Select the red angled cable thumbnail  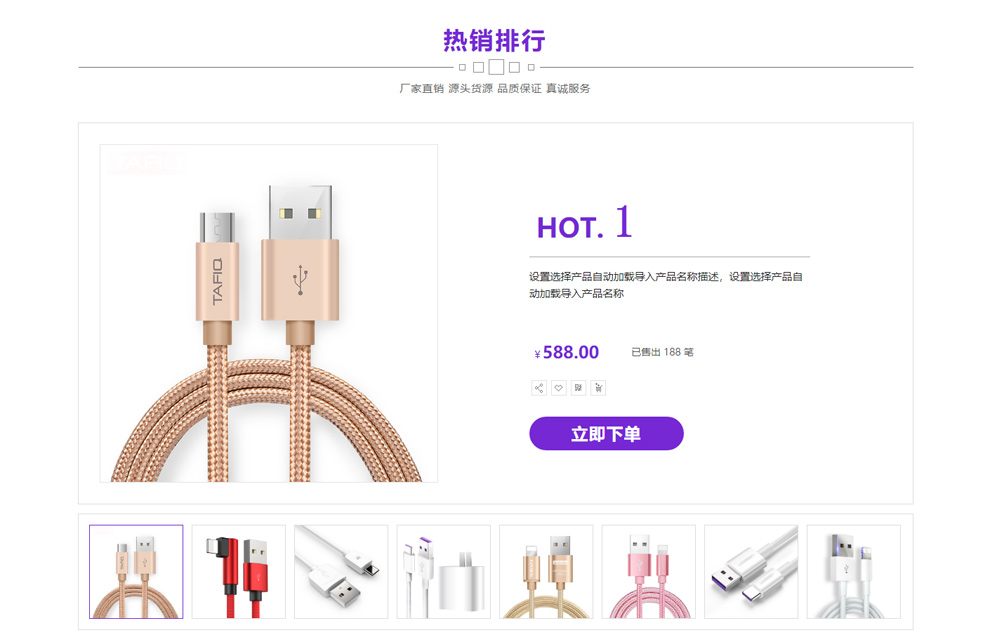tap(239, 572)
